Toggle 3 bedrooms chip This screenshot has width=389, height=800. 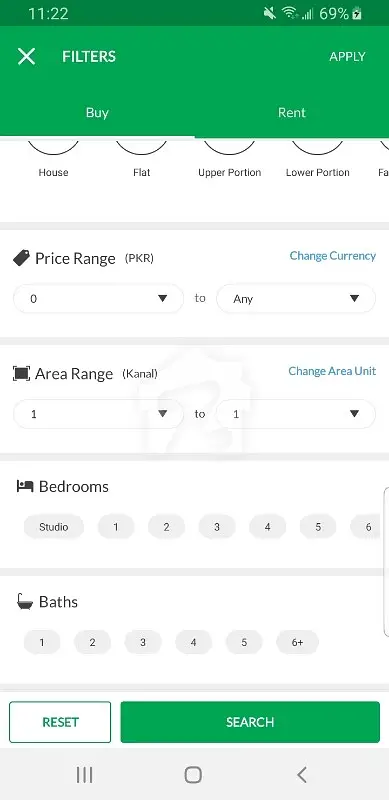click(217, 527)
